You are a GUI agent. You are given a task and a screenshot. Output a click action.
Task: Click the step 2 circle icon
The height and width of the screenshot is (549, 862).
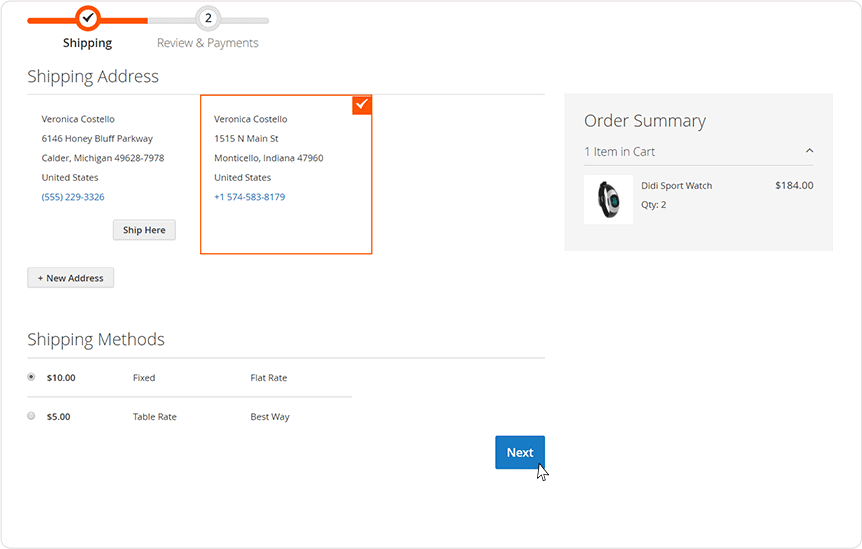pos(208,18)
